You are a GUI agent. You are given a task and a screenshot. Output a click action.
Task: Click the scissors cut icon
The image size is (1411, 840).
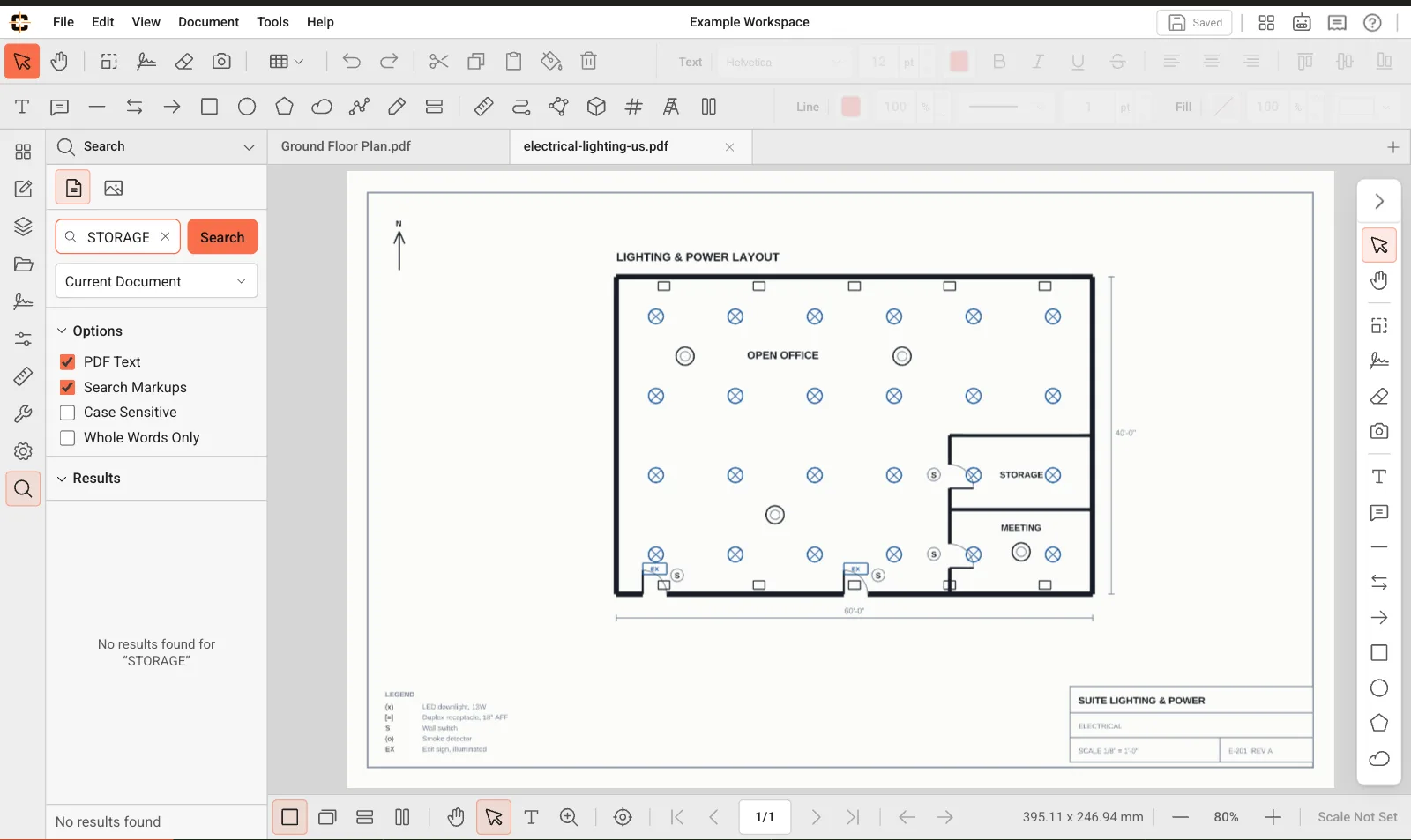point(438,62)
